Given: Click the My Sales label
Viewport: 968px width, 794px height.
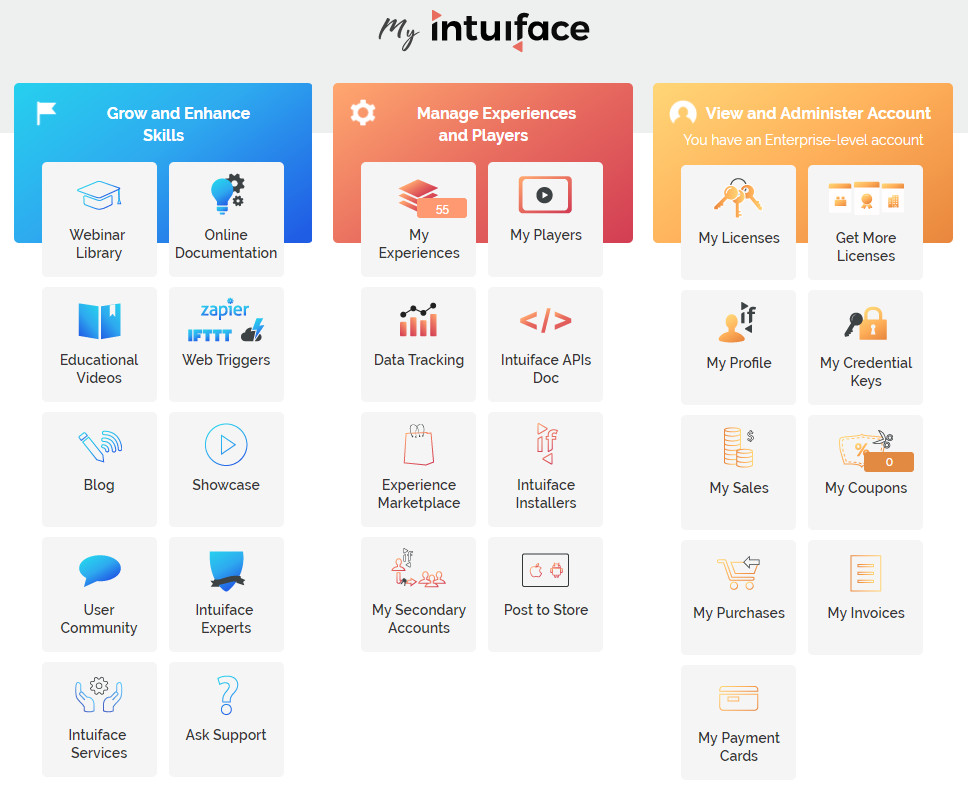Looking at the screenshot, I should 739,488.
